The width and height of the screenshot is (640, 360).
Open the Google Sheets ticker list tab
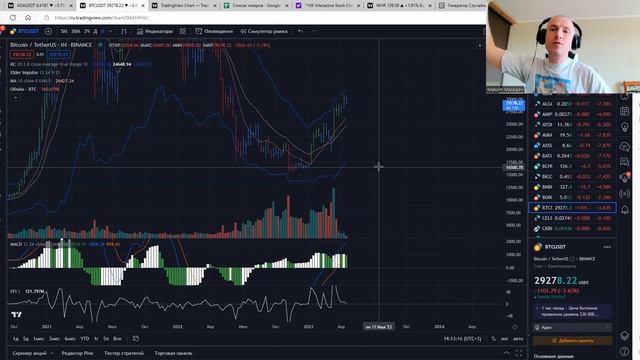point(255,6)
